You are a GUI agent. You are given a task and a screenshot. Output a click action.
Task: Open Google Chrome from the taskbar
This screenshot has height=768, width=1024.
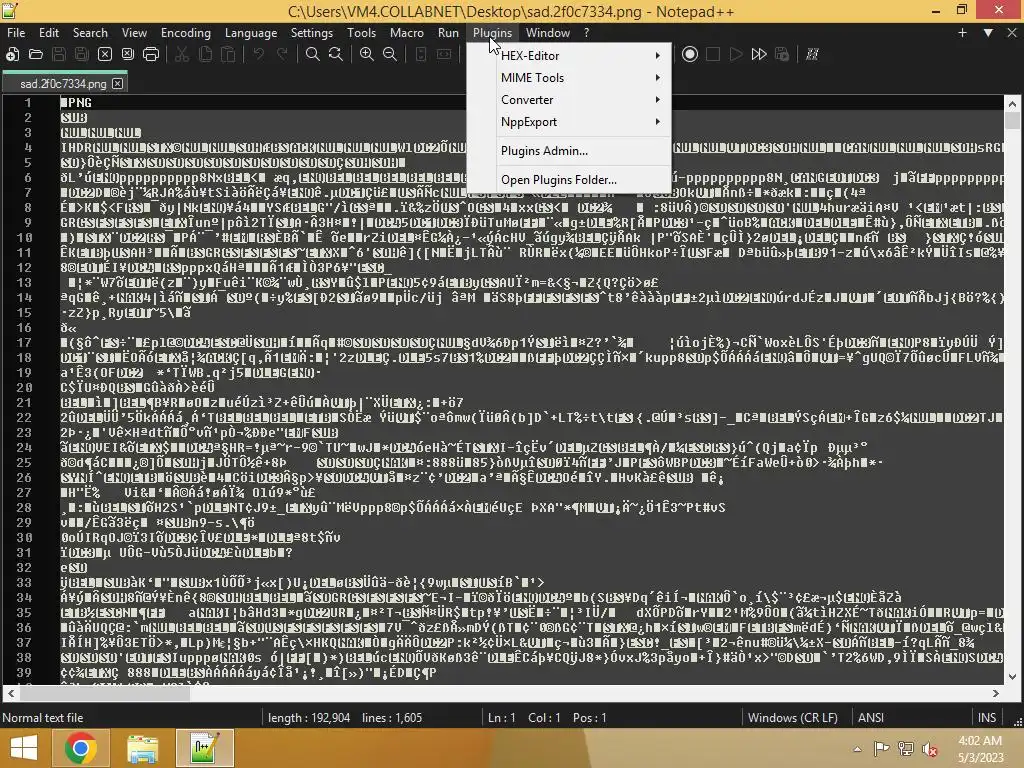(81, 748)
